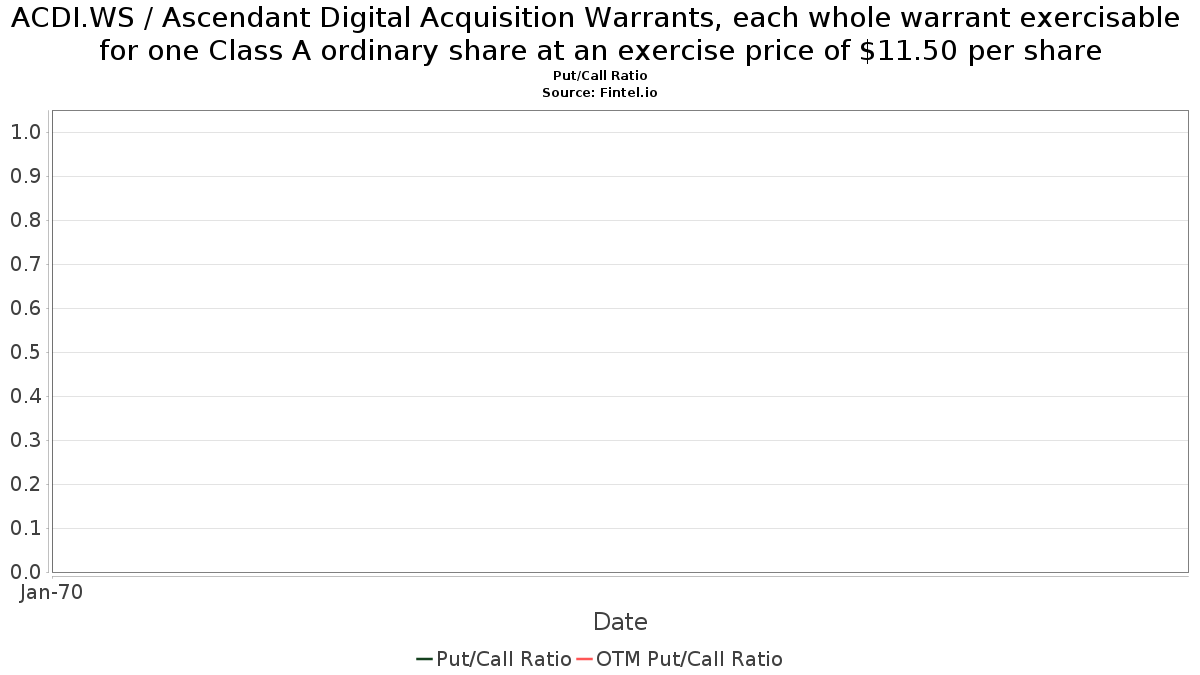1200x675 pixels.
Task: Click the red OTM Put/Call Ratio line swatch
Action: (585, 659)
